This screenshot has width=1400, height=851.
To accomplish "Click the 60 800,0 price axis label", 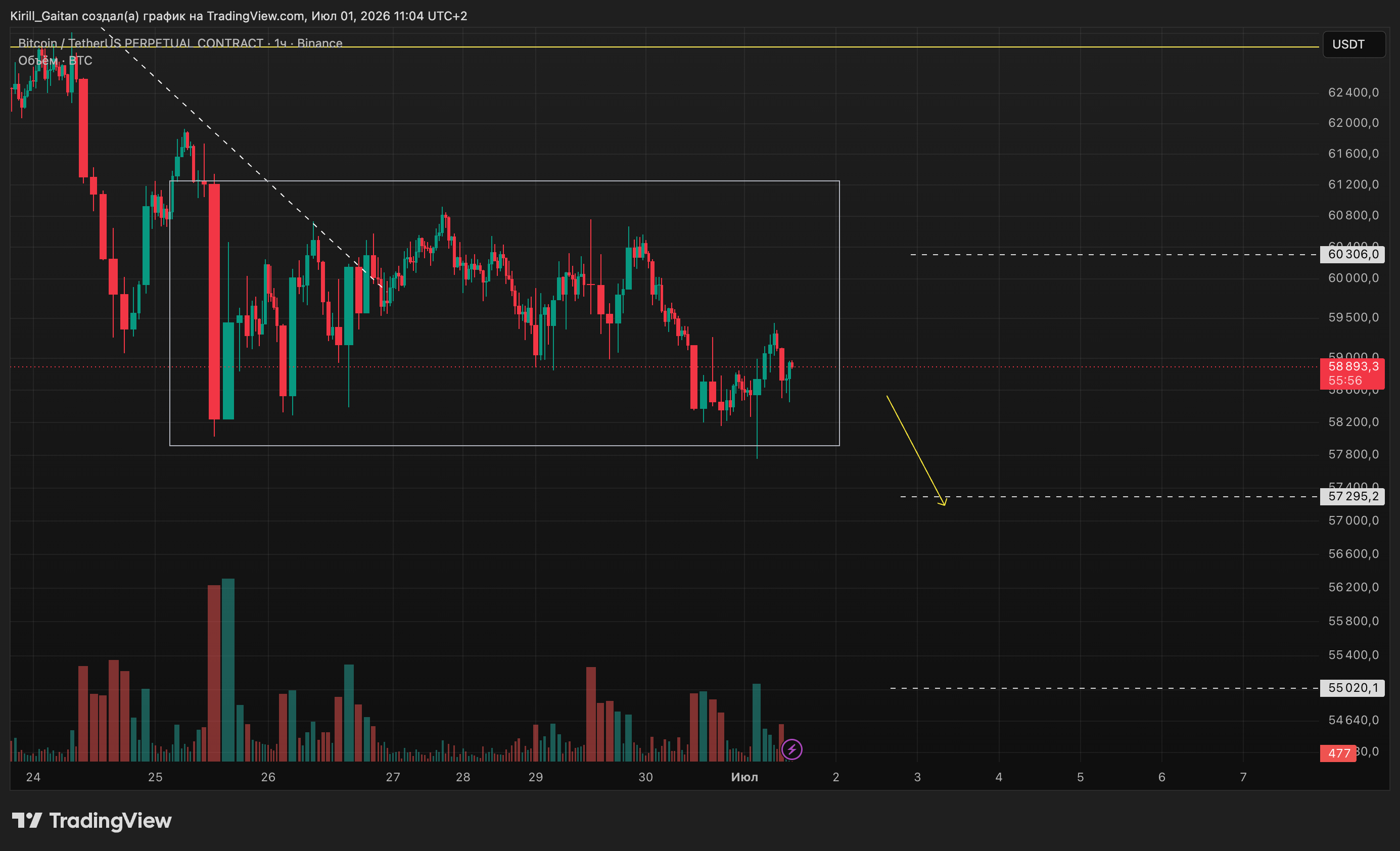I will click(1354, 215).
